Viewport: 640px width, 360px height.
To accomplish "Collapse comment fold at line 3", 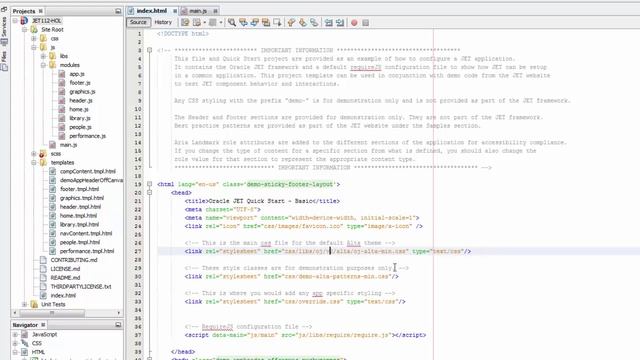I will click(x=150, y=50).
